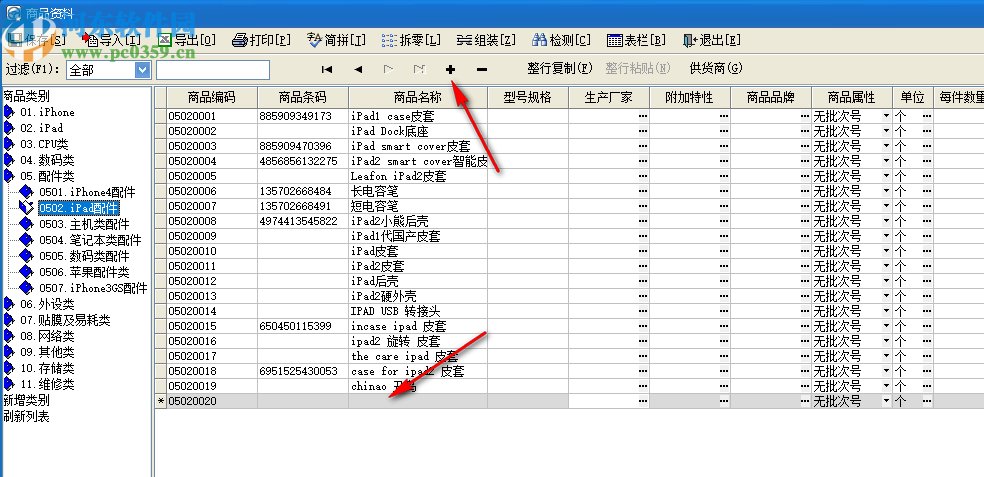
Task: Click the filter text input field
Action: pyautogui.click(x=213, y=70)
